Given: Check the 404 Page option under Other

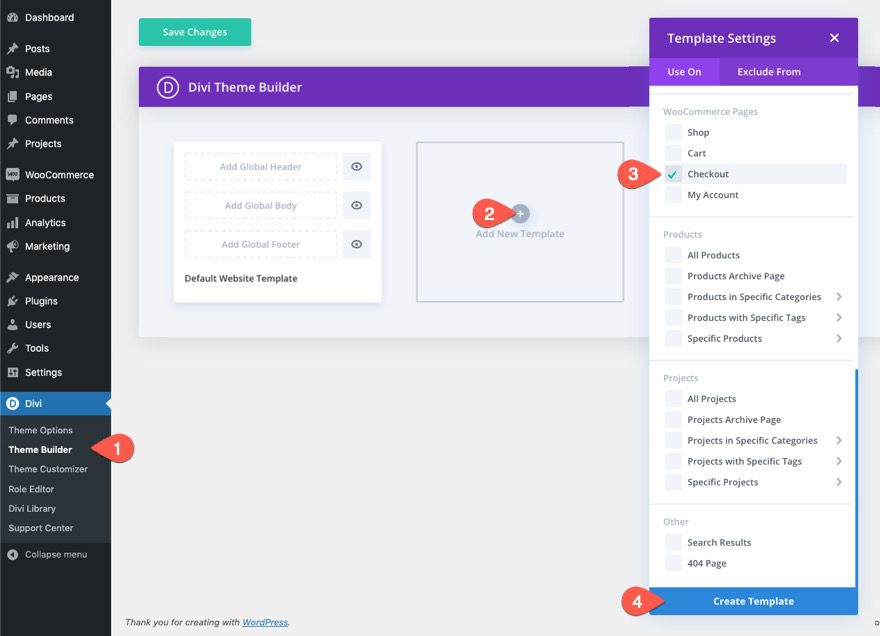Looking at the screenshot, I should click(673, 563).
